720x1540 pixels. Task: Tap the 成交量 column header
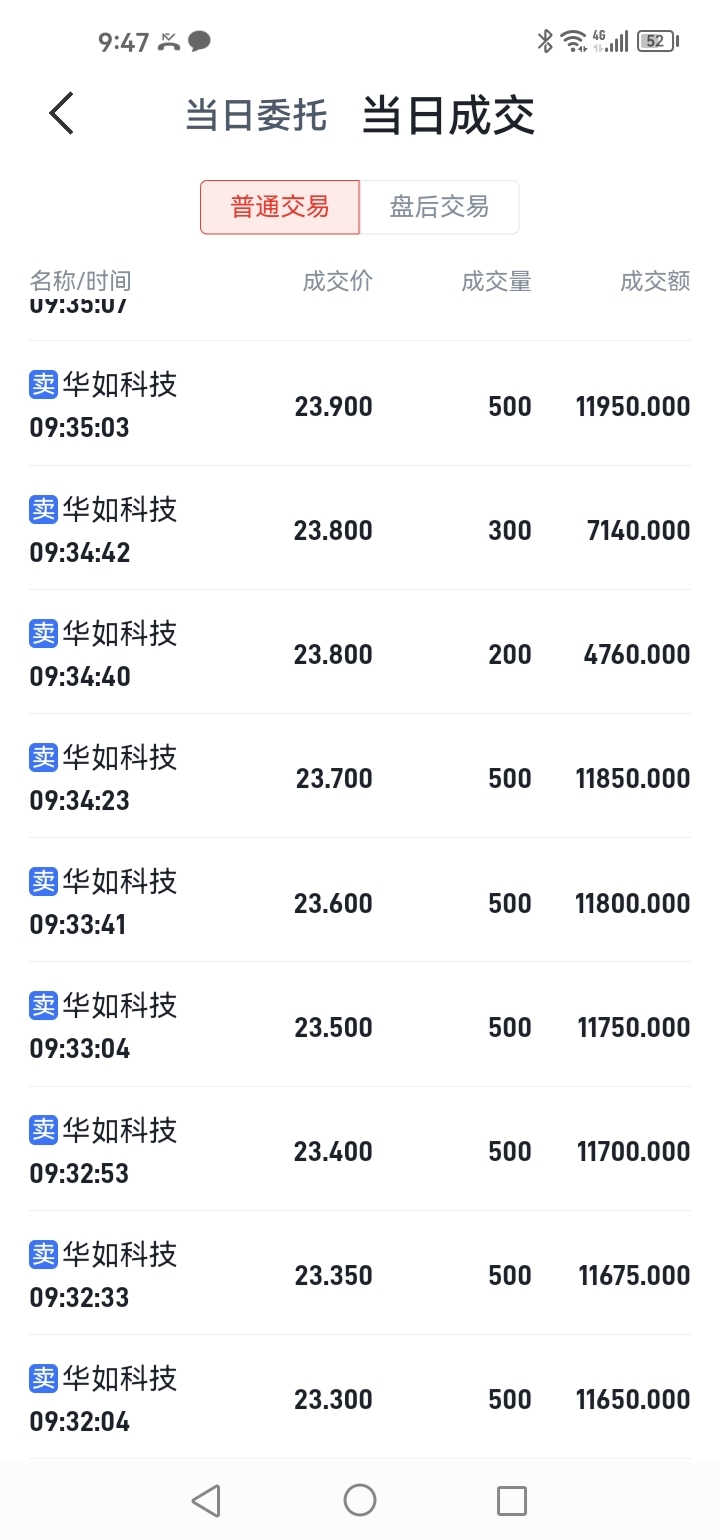coord(496,281)
